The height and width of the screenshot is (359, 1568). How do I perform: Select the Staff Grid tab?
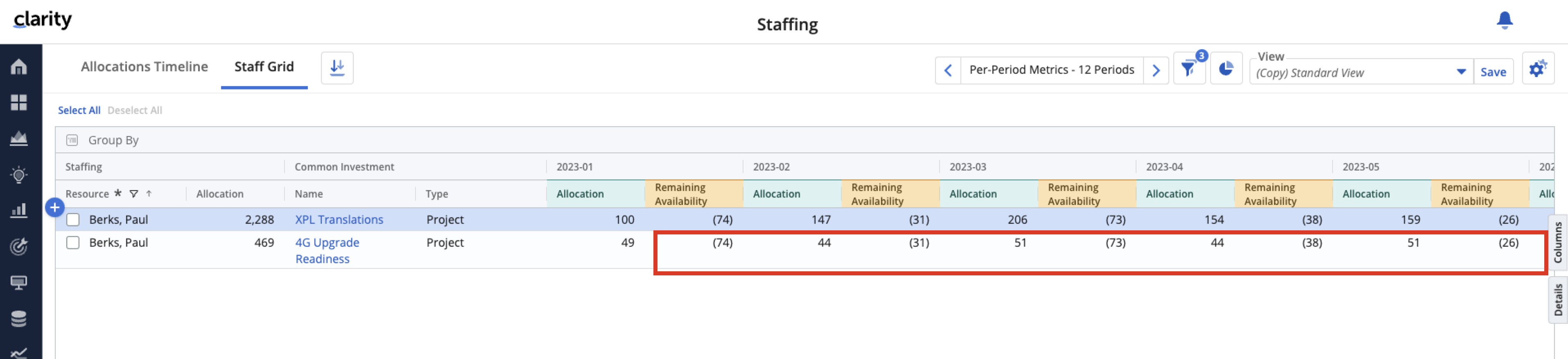264,66
